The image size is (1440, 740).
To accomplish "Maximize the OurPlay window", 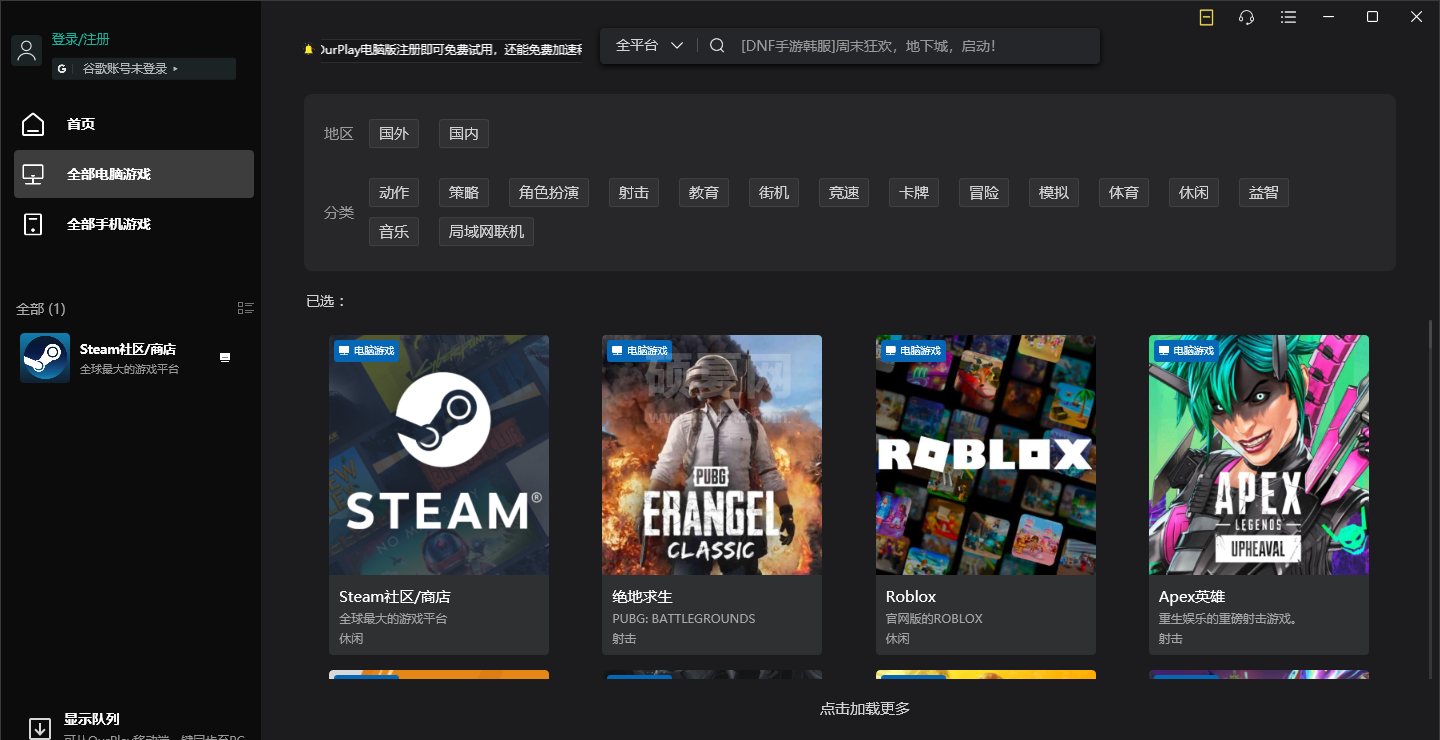I will coord(1373,17).
